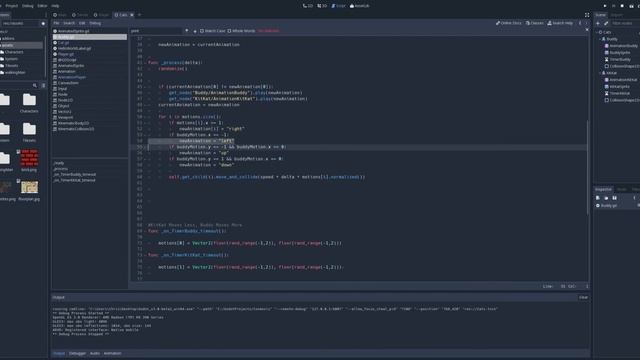
Task: Open the top Debug menu
Action: pos(28,6)
